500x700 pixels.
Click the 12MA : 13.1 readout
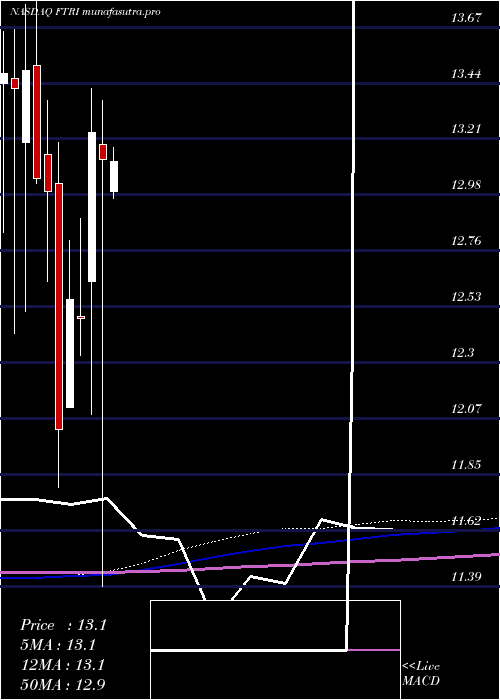pyautogui.click(x=63, y=665)
